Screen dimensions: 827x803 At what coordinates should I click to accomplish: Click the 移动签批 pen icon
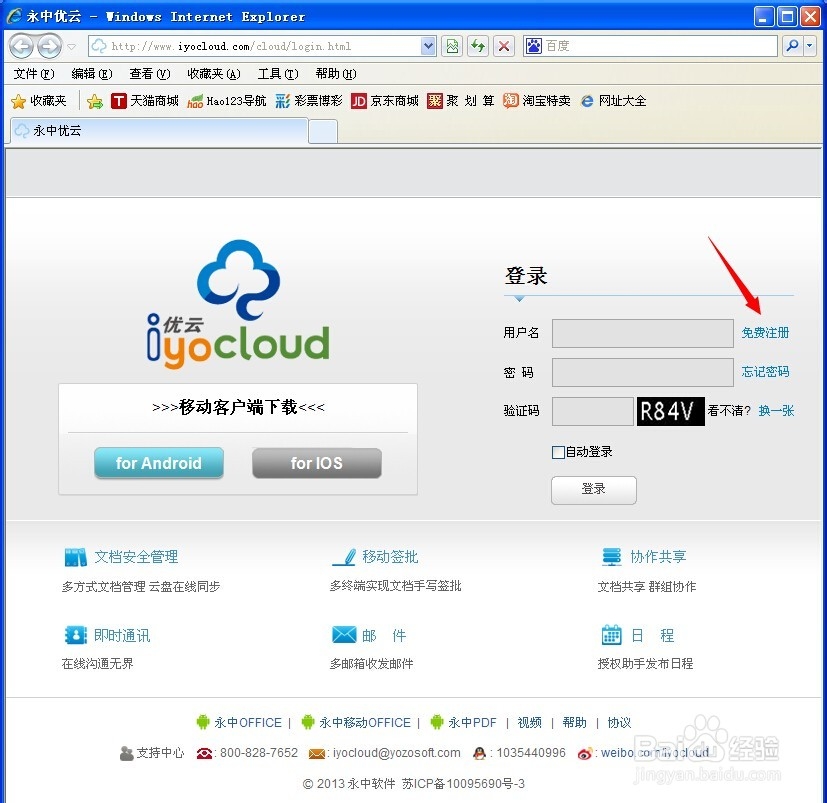344,557
